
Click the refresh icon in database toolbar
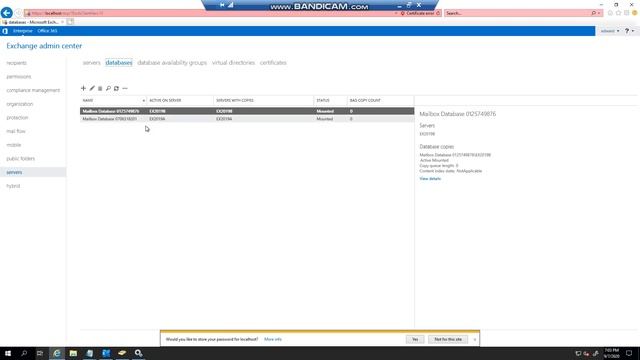116,88
